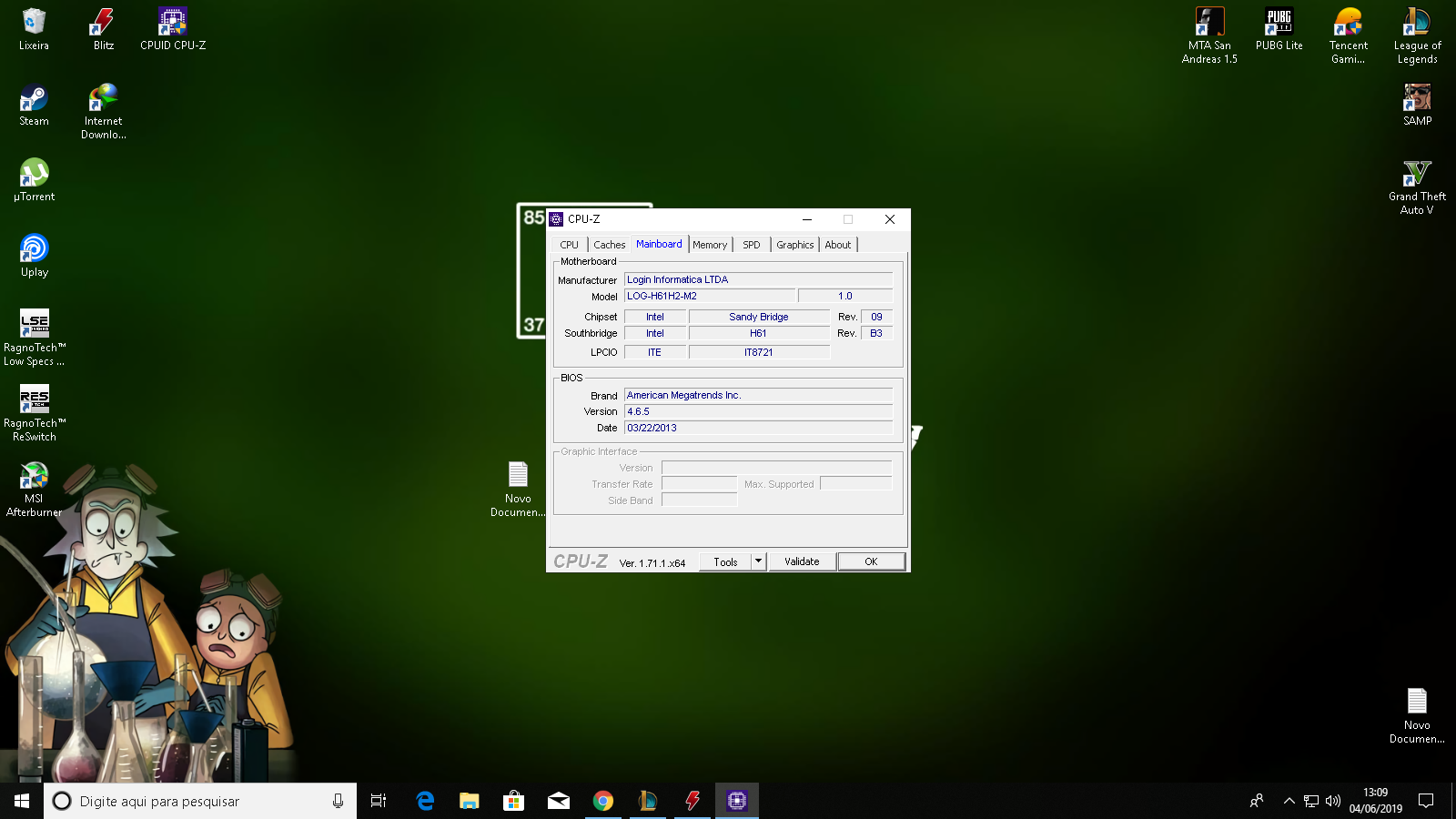1456x819 pixels.
Task: Switch to the CPU tab
Action: click(x=569, y=245)
